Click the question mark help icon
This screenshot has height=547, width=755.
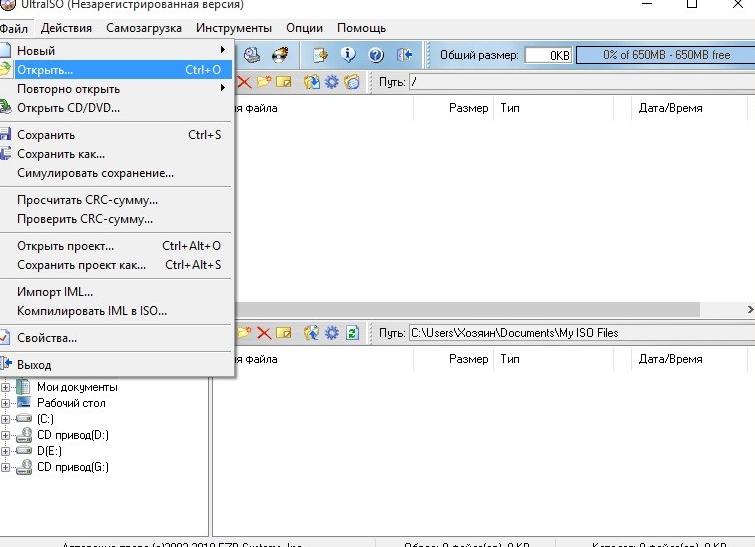coord(376,55)
